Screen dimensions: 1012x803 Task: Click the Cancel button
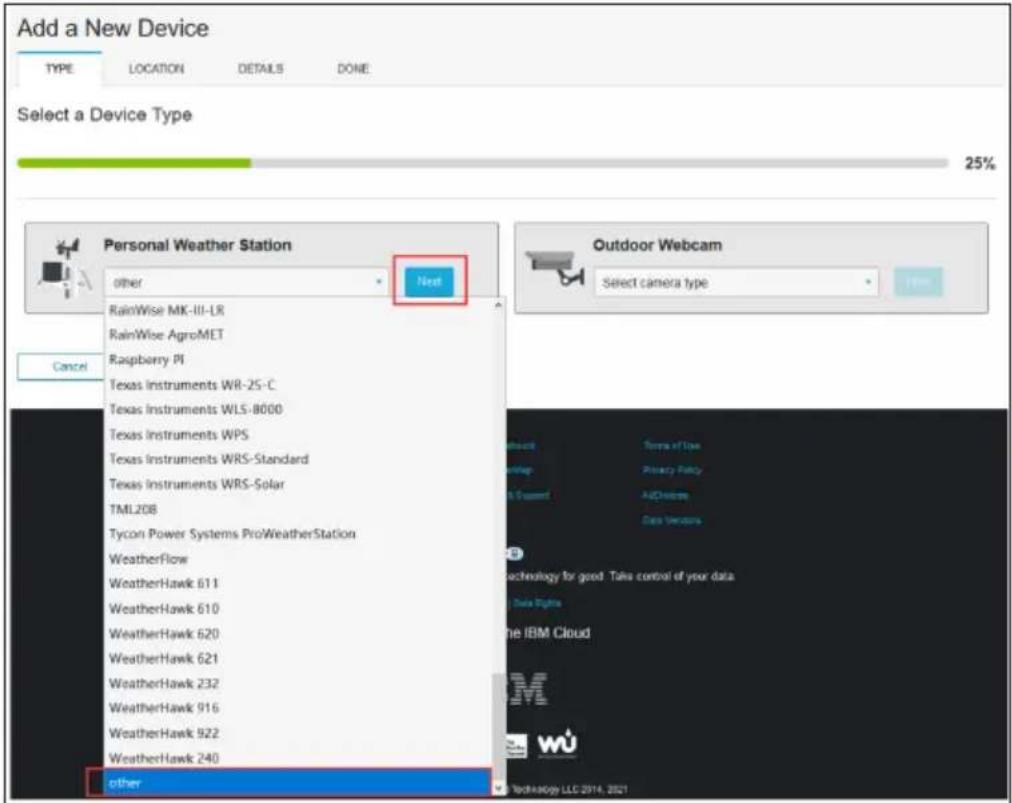coord(70,367)
